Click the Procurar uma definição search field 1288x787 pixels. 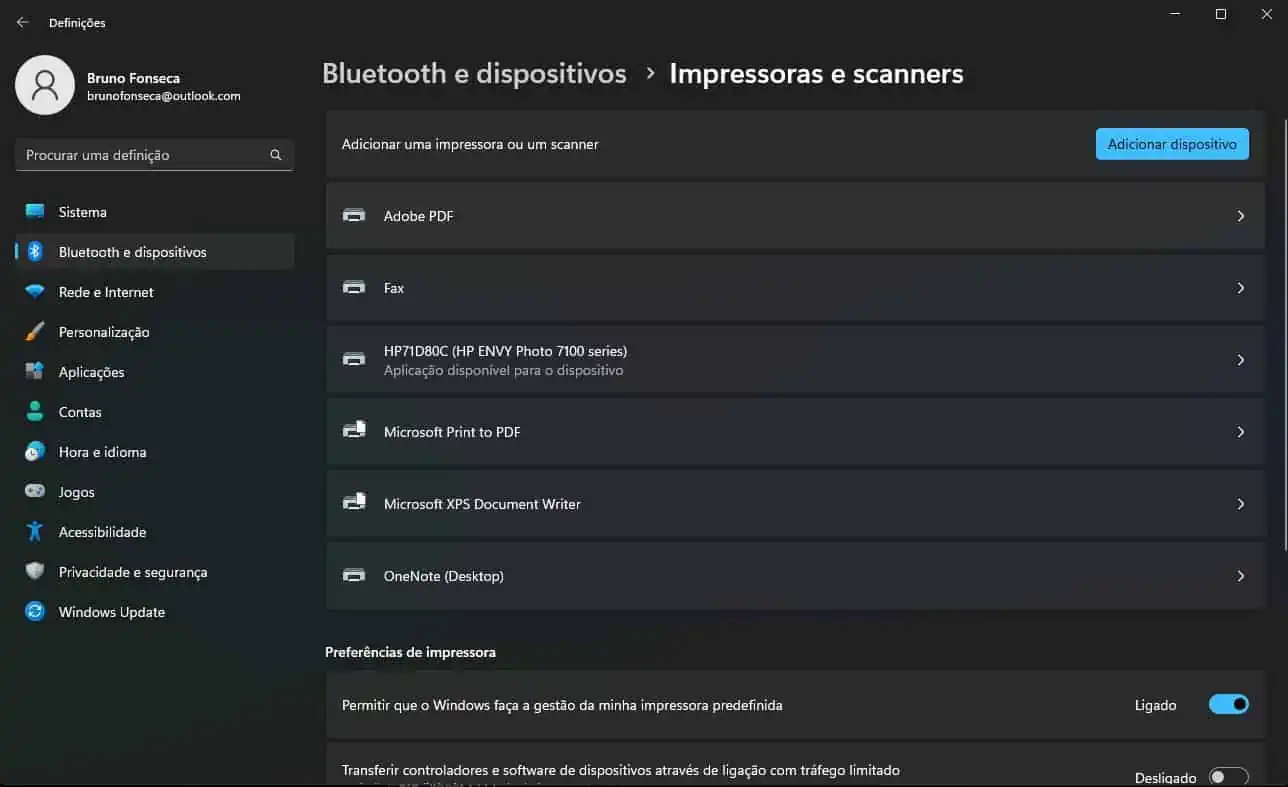(x=154, y=155)
